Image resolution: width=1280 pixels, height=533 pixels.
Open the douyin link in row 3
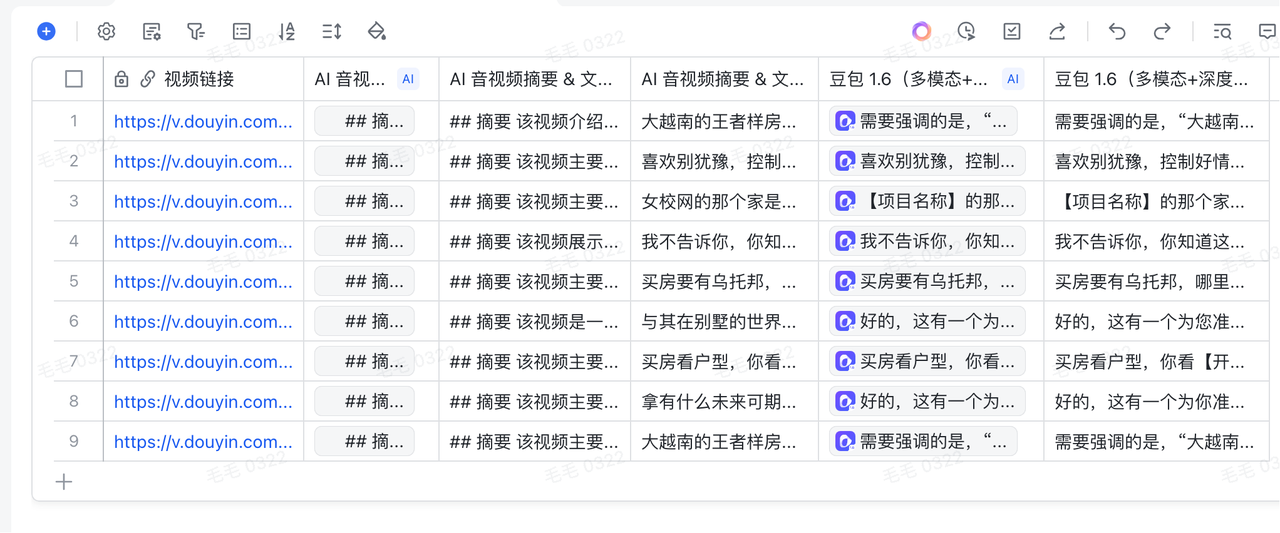[x=203, y=201]
